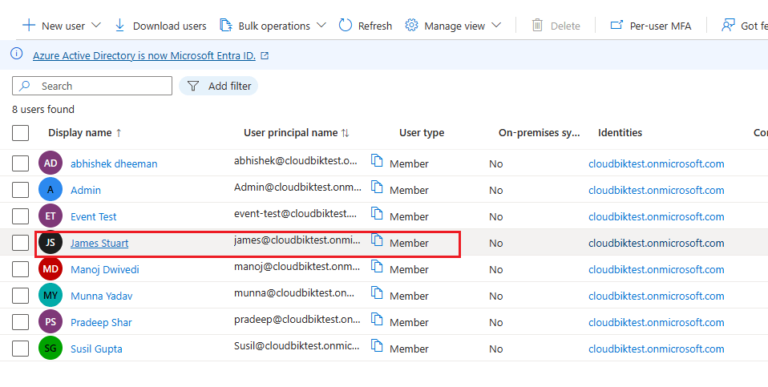Click the 8 users found text
The width and height of the screenshot is (768, 387).
pos(43,109)
